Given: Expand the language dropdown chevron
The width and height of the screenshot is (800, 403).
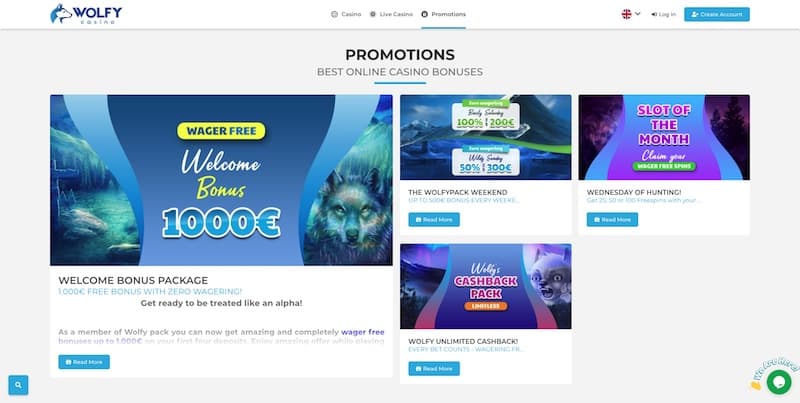Looking at the screenshot, I should point(638,14).
